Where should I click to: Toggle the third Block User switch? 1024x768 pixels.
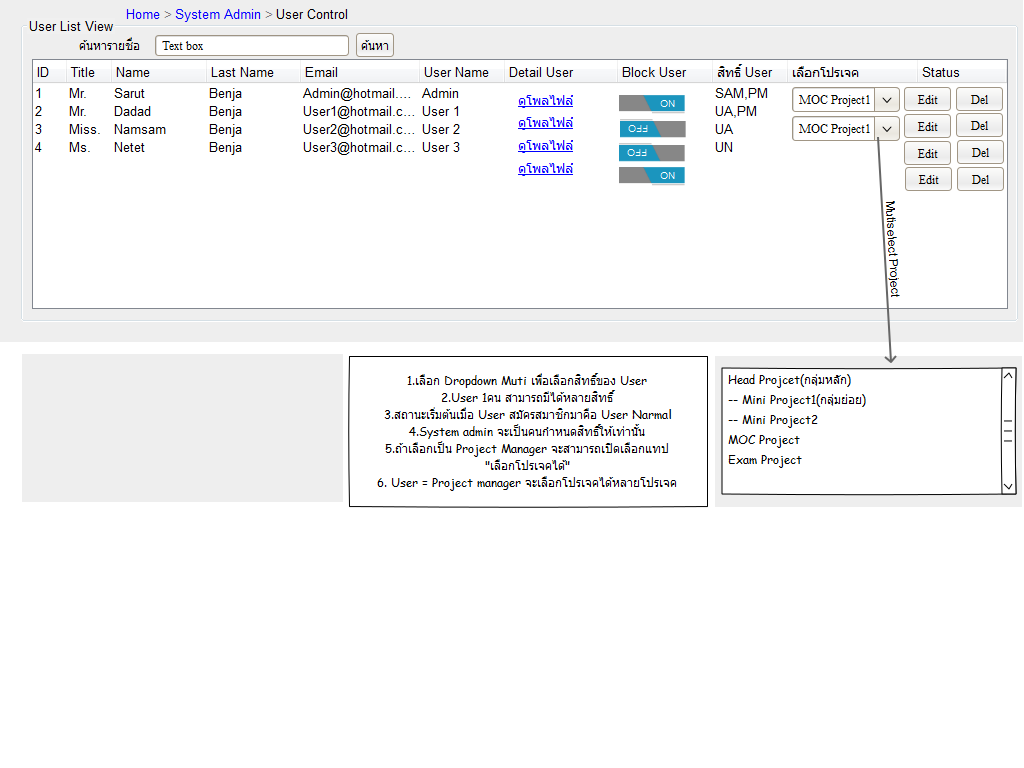[652, 153]
